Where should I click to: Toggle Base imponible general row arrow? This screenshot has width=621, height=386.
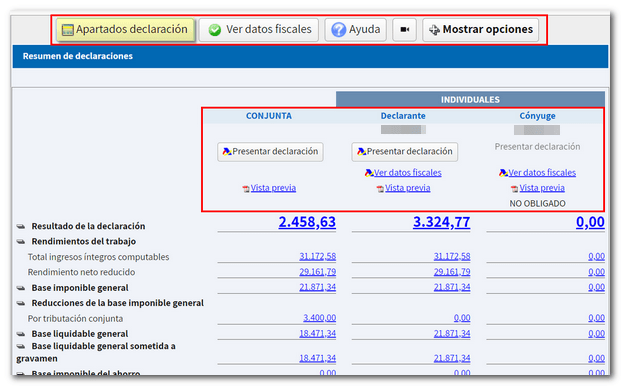[x=21, y=288]
